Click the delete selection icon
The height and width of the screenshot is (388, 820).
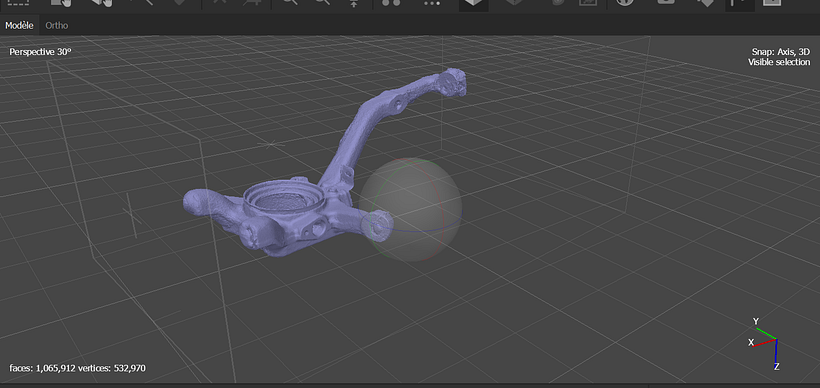pos(221,2)
